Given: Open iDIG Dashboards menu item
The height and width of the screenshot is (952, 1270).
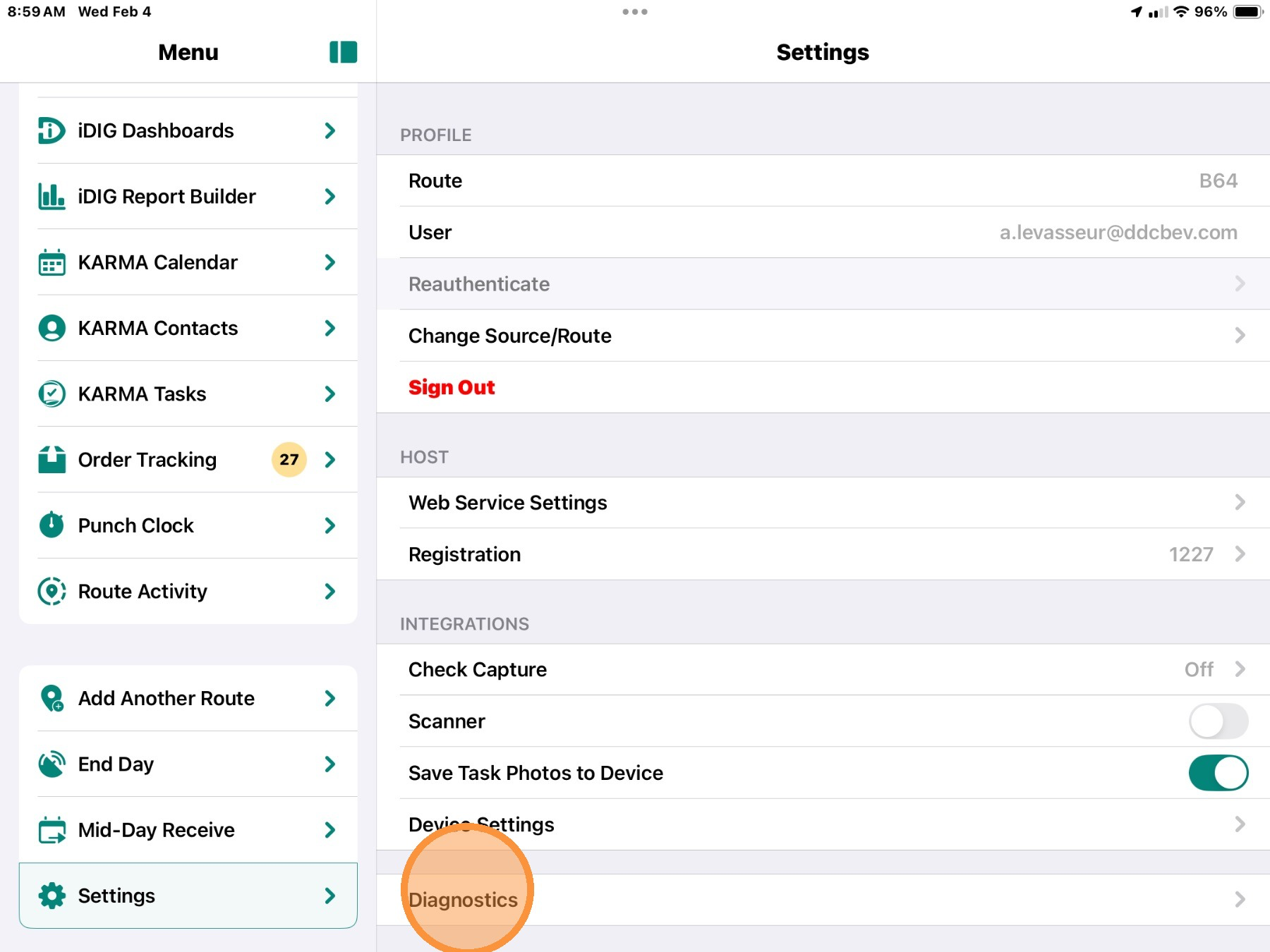Looking at the screenshot, I should pos(188,130).
